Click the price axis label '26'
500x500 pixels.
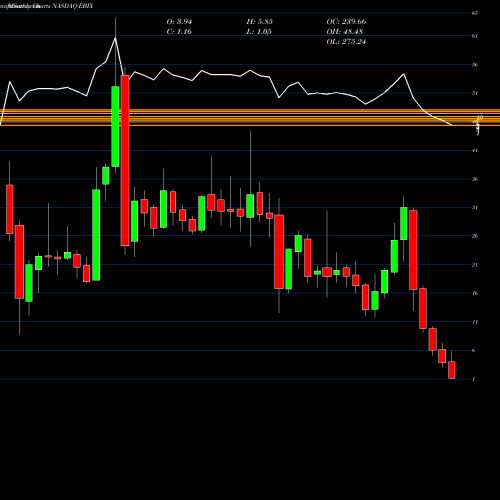(475, 236)
